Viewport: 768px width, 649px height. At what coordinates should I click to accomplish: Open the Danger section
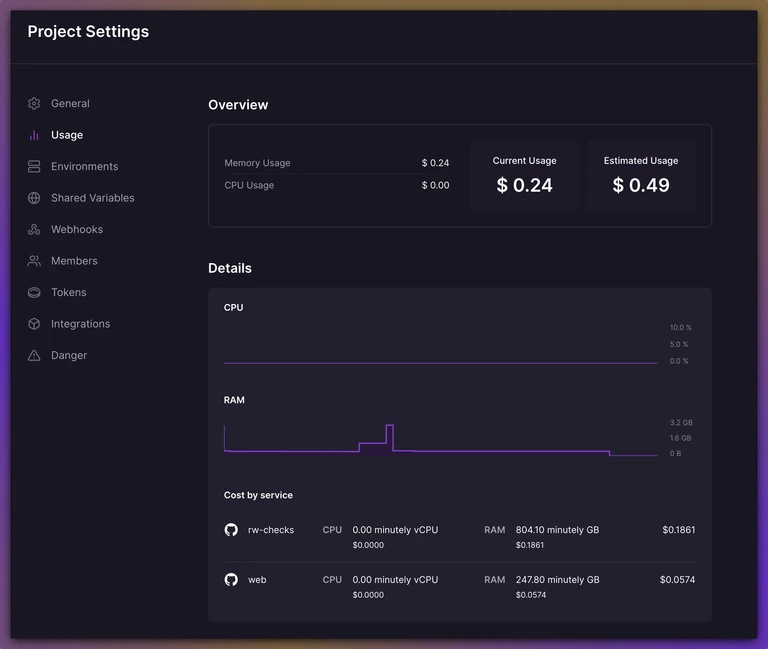tap(69, 355)
